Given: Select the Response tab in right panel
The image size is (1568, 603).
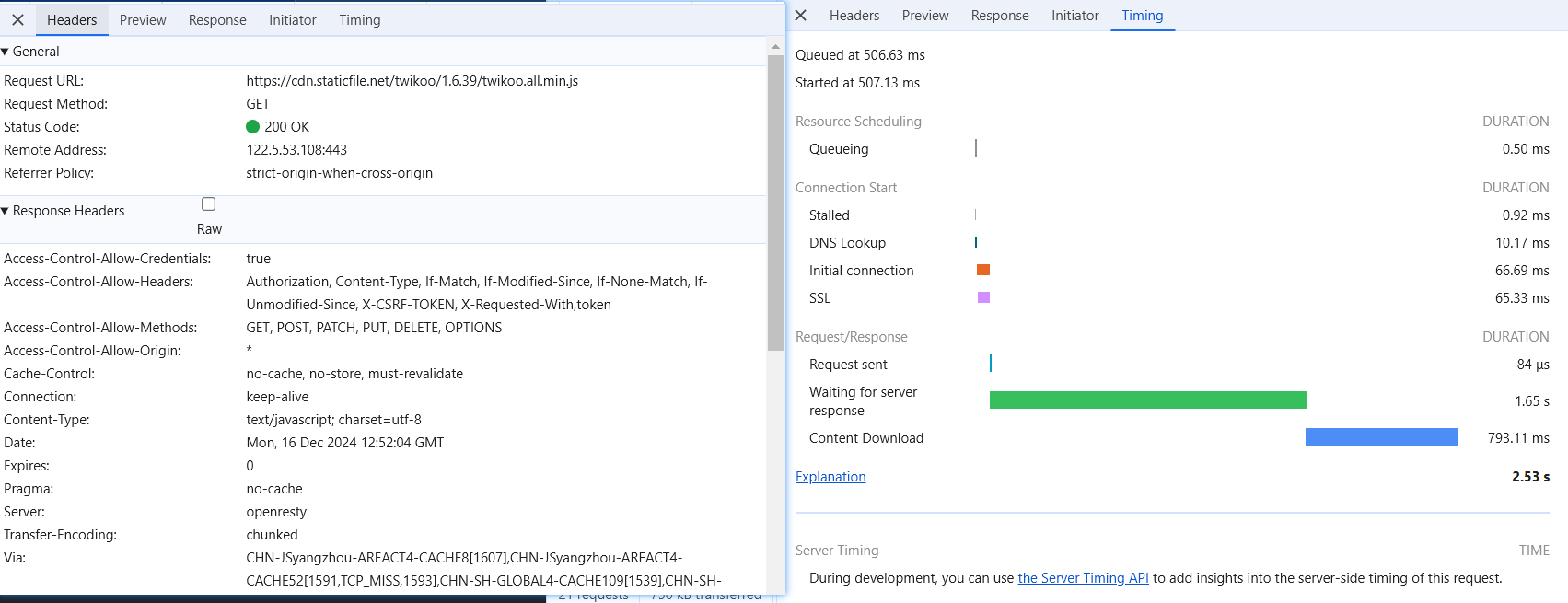Looking at the screenshot, I should click(x=1000, y=16).
